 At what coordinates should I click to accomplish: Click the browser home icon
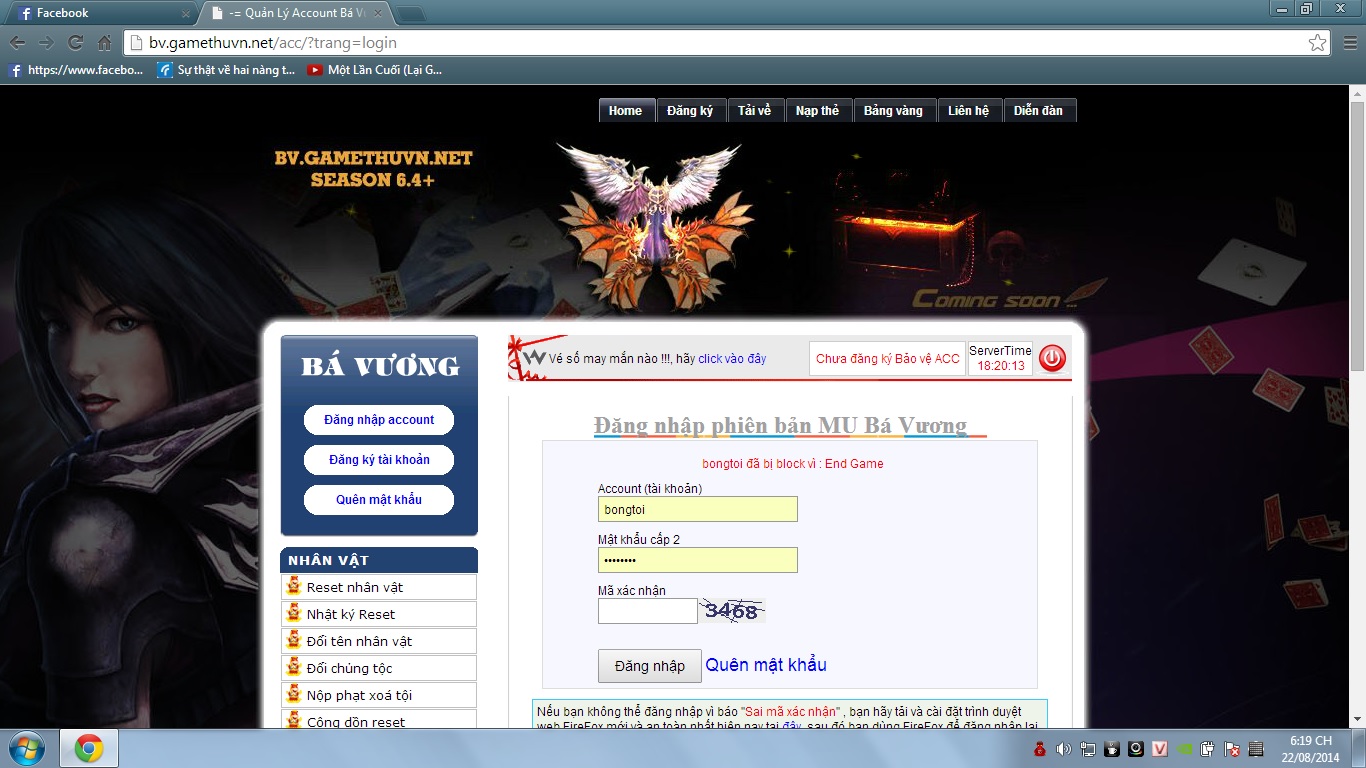104,43
